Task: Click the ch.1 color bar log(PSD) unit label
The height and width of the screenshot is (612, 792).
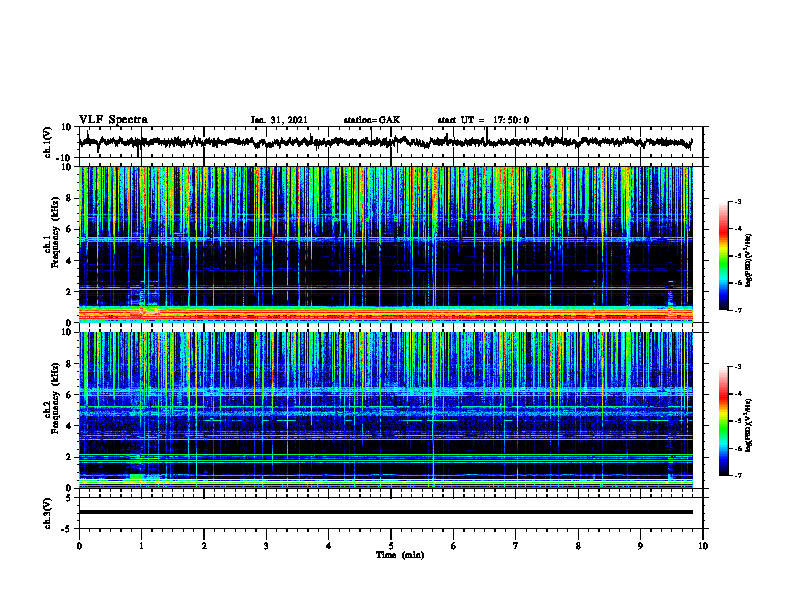Action: click(x=749, y=260)
